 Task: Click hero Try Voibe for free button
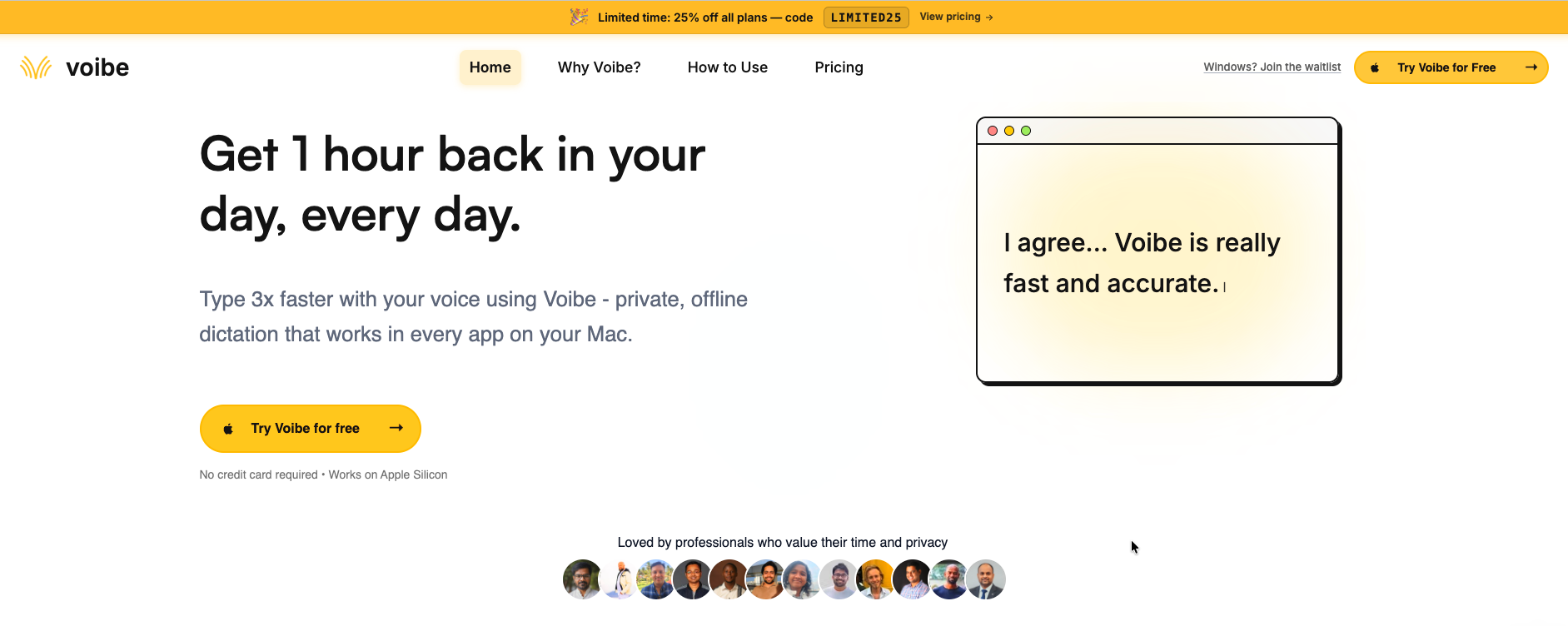point(310,429)
